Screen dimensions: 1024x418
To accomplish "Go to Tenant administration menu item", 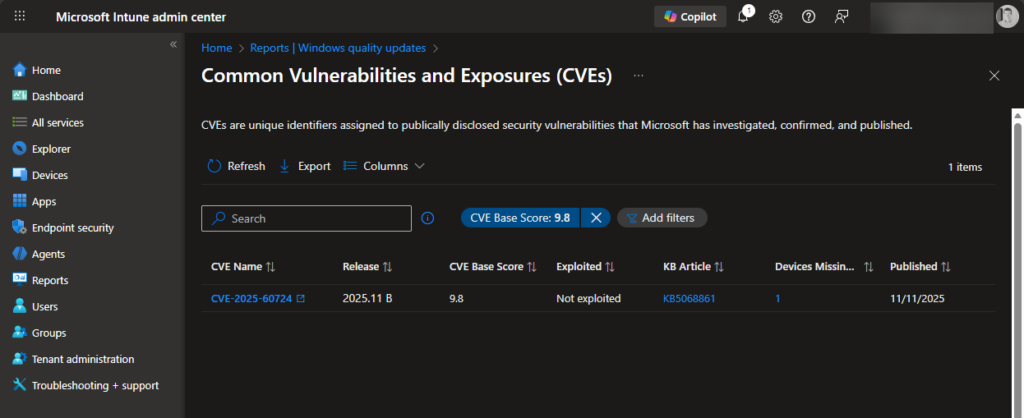I will pos(82,359).
